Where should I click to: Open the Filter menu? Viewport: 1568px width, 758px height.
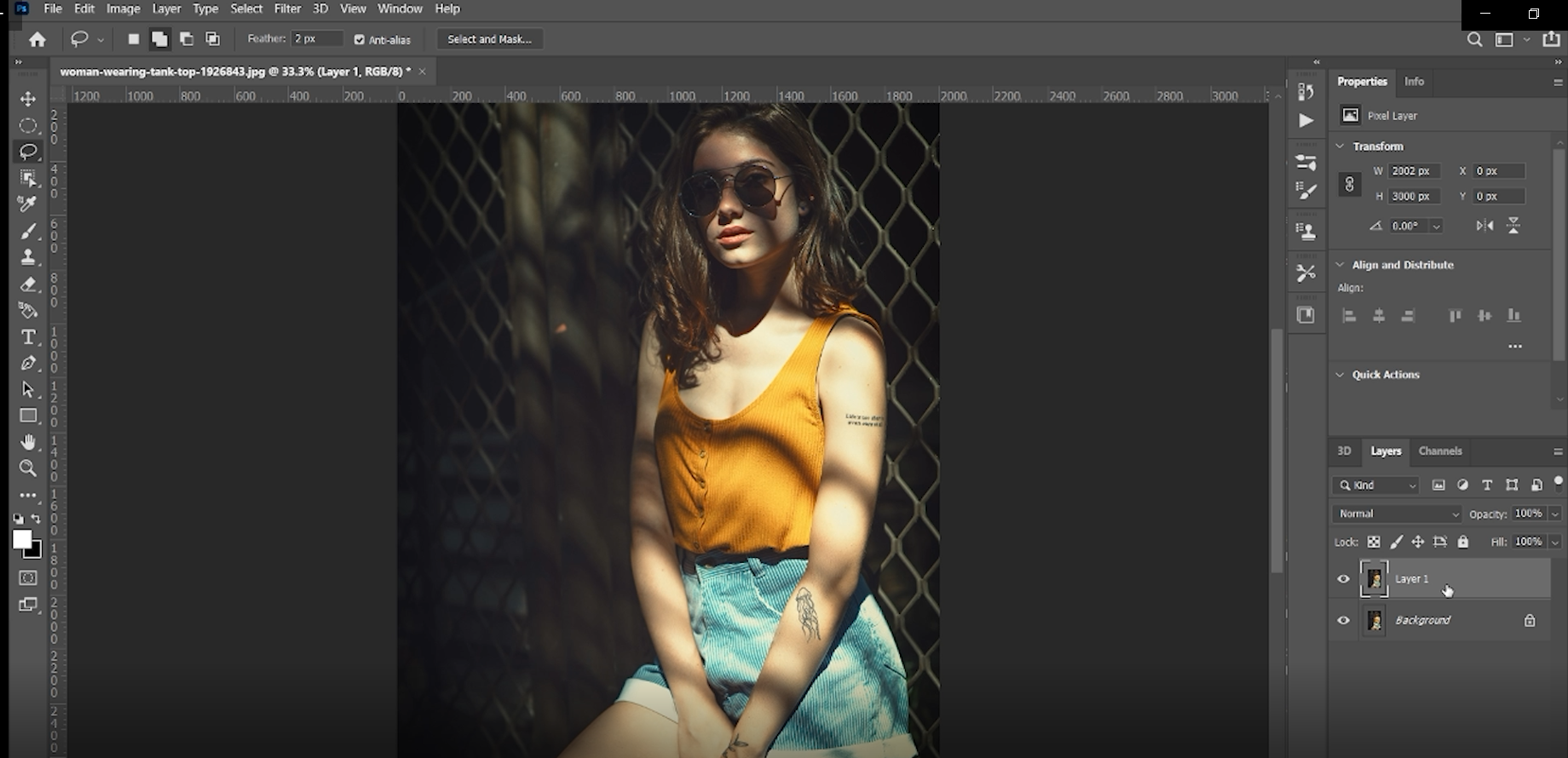point(287,9)
